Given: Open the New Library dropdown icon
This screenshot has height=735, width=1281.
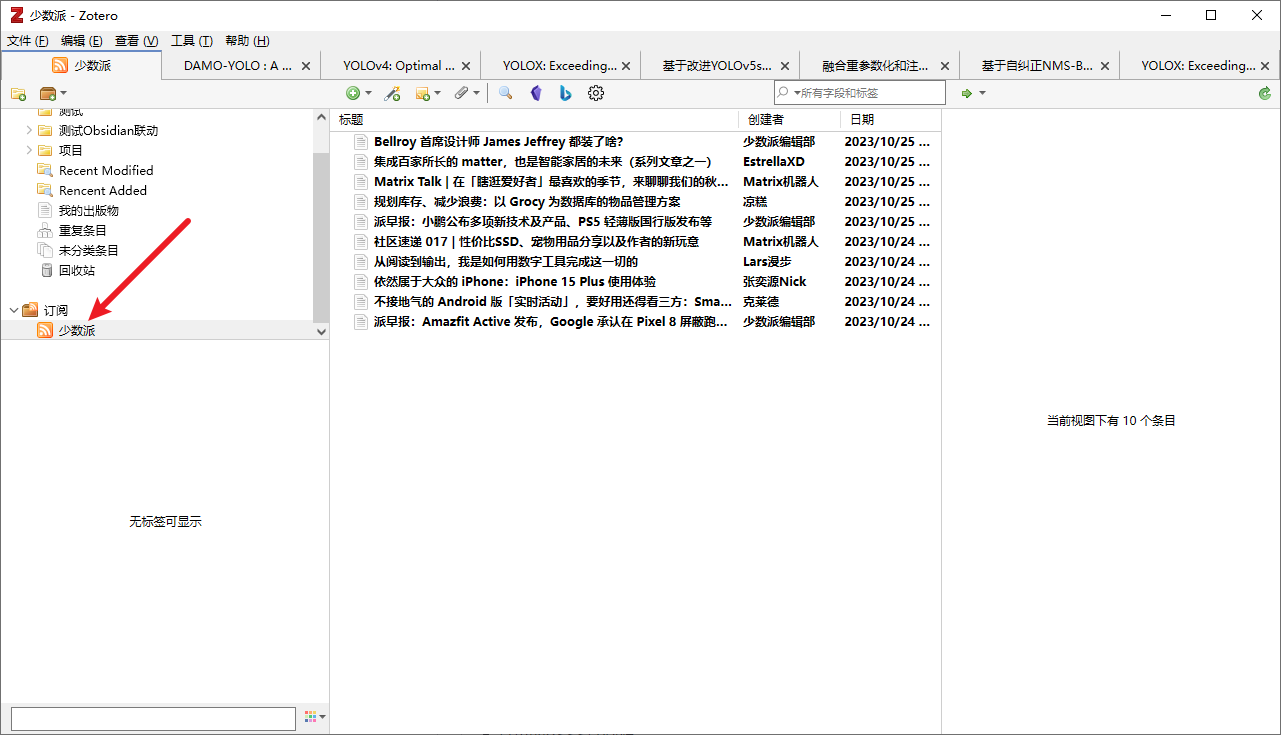Looking at the screenshot, I should coord(53,93).
